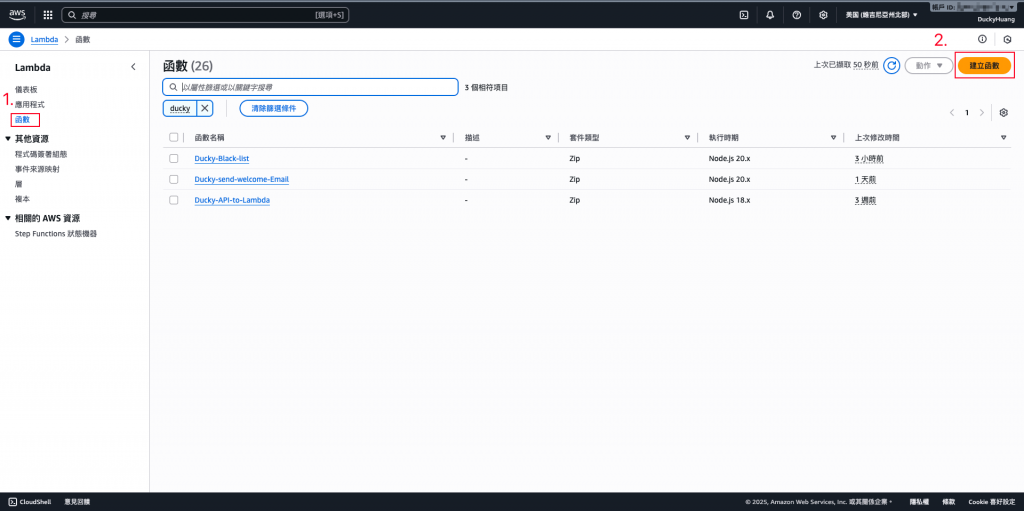1024x511 pixels.
Task: Click the Node.js 18.x runtime cell
Action: point(729,200)
